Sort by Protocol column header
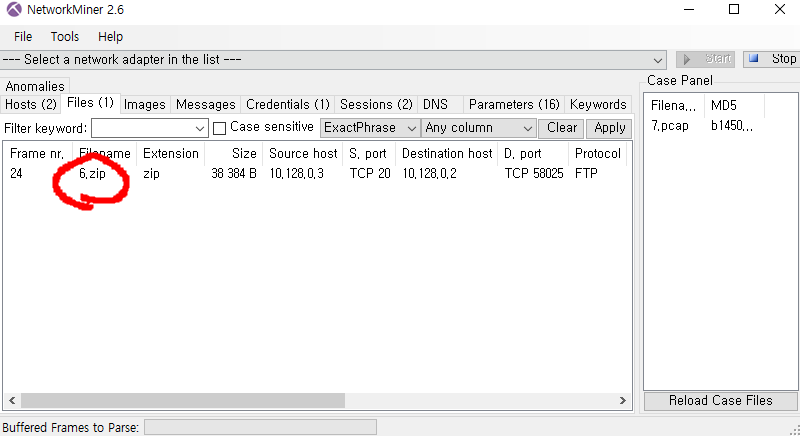This screenshot has height=436, width=800. point(597,153)
